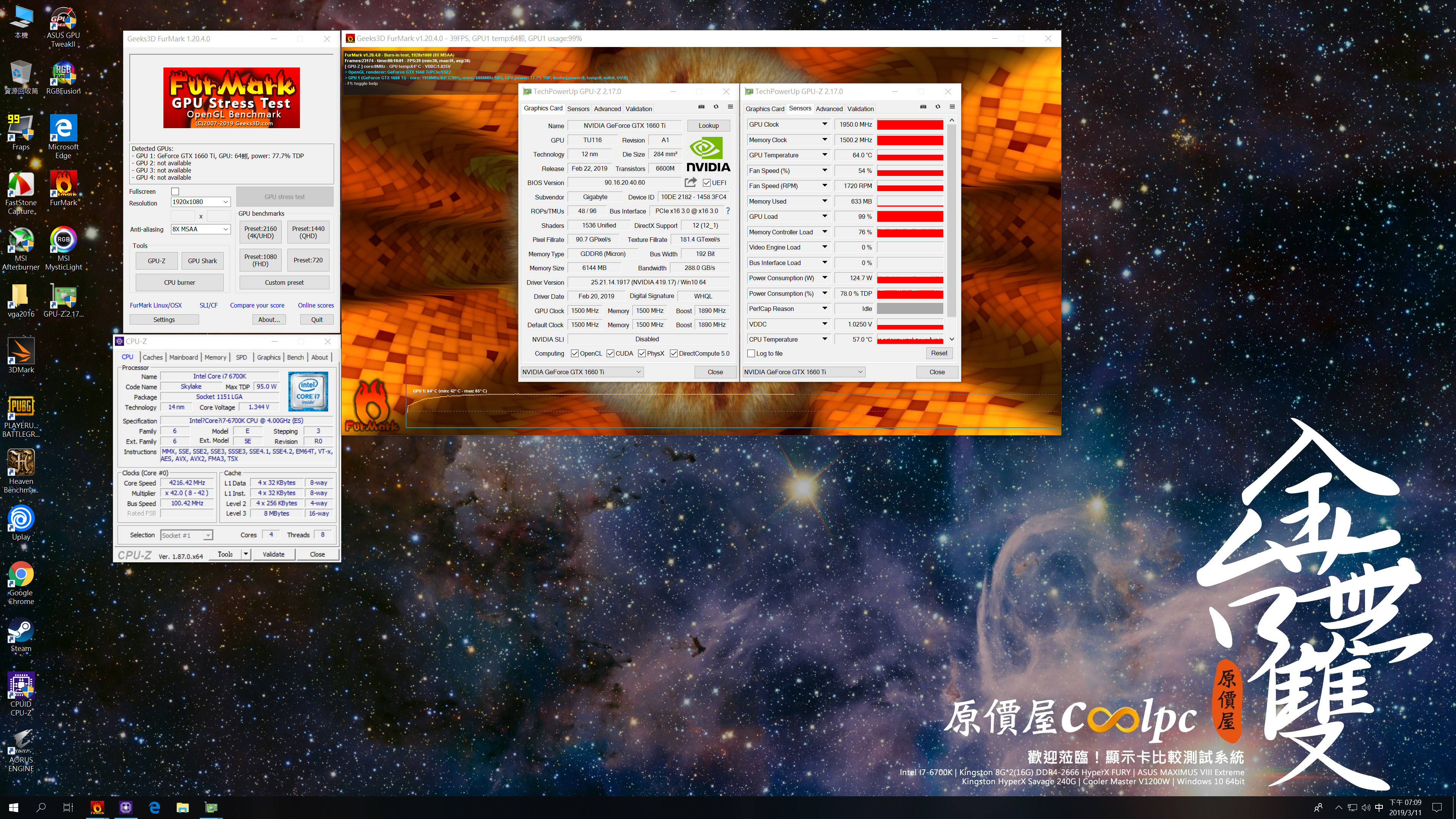The height and width of the screenshot is (819, 1456).
Task: Open PLAYERUNKNOWN'S BATTLEGROUNDS desktop icon
Action: point(21,416)
